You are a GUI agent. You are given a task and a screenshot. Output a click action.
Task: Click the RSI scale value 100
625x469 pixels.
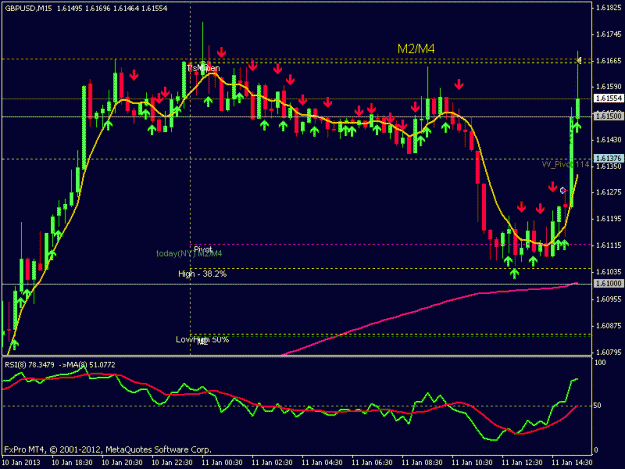coord(600,363)
